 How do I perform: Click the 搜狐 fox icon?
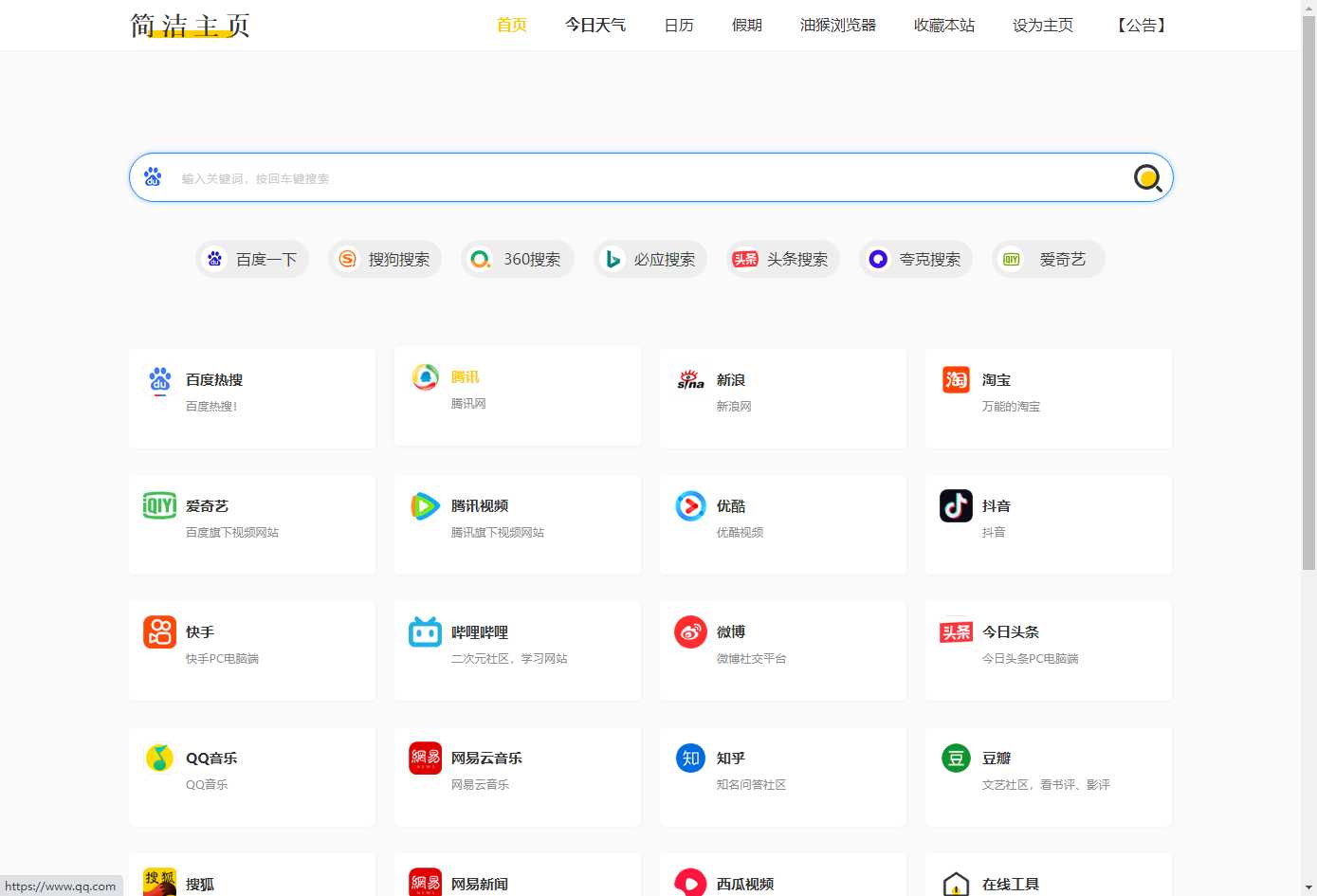coord(160,882)
